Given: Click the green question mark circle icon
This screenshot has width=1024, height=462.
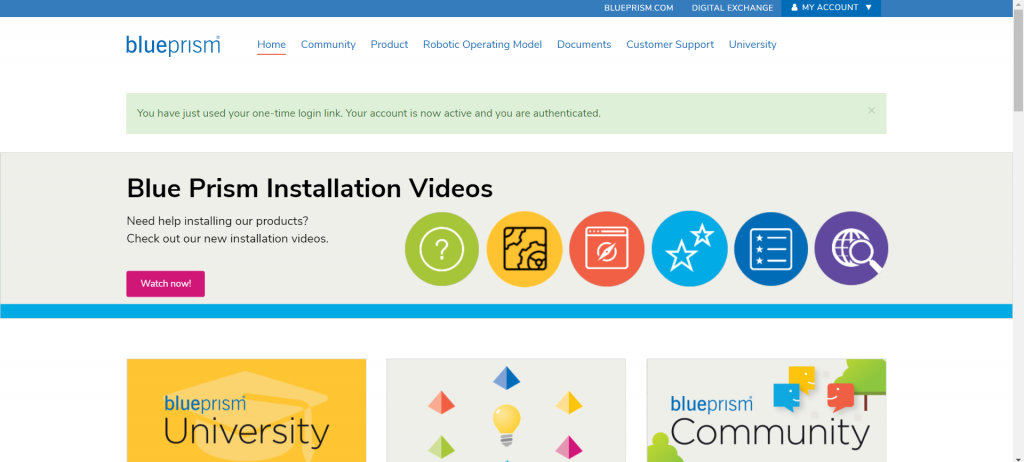Looking at the screenshot, I should point(442,249).
